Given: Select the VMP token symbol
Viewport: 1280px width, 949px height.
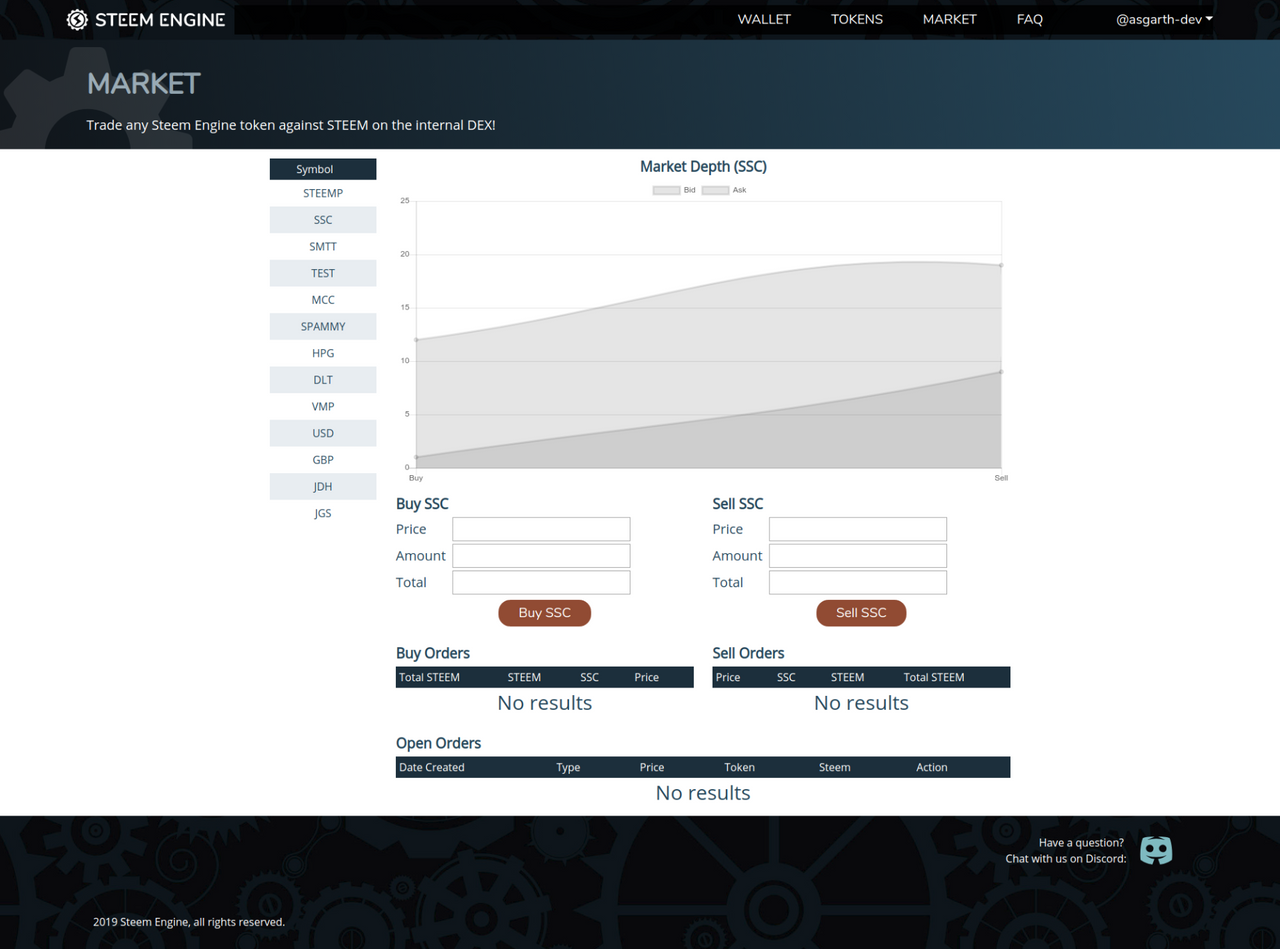Looking at the screenshot, I should coord(323,407).
